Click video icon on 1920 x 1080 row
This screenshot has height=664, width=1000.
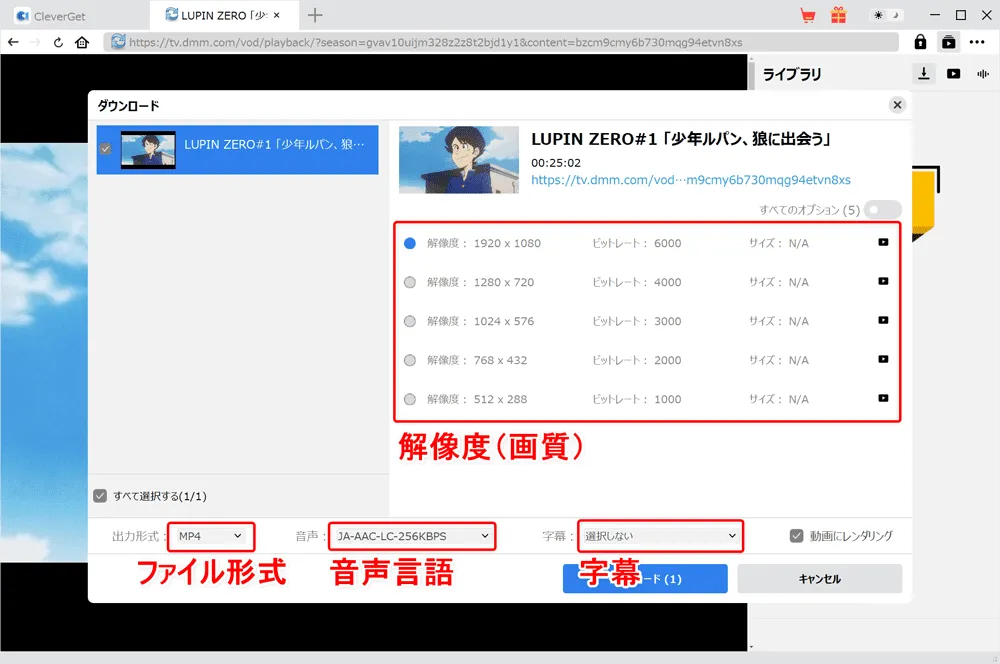(883, 242)
